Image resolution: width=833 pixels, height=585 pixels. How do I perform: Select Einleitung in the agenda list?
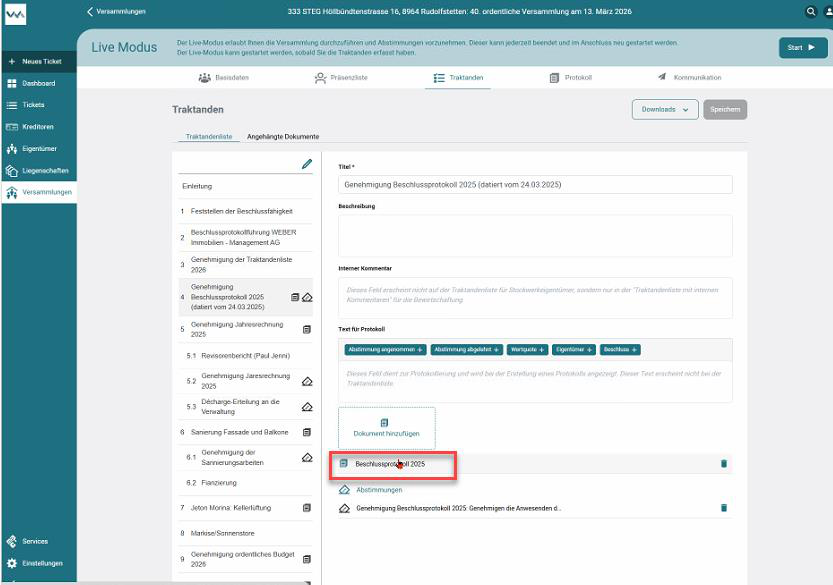tap(245, 186)
